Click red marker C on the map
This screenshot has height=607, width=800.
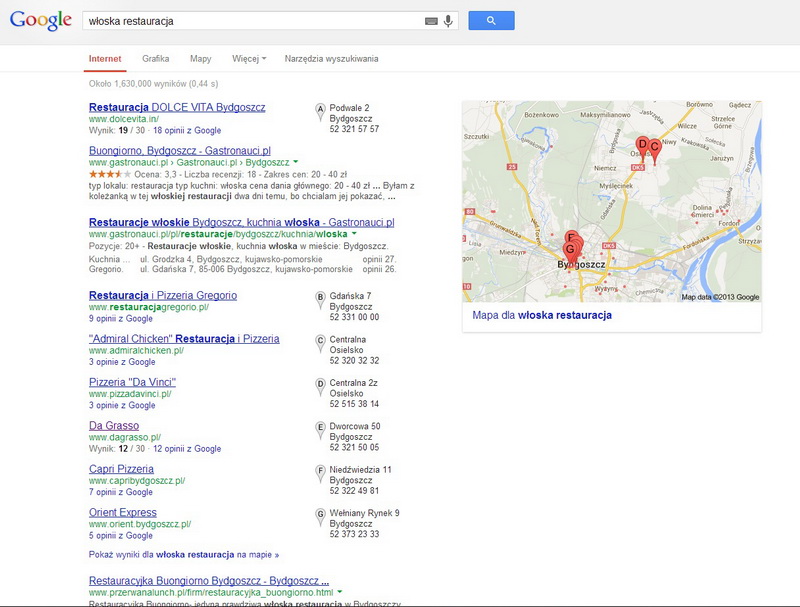coord(655,150)
